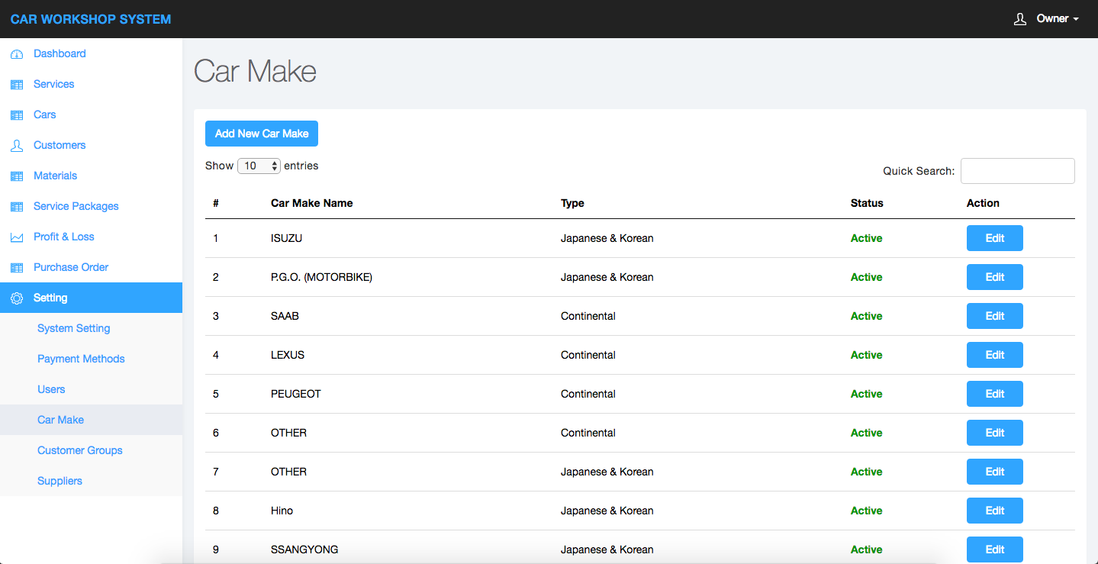The height and width of the screenshot is (564, 1098).
Task: Click the Car Workshop System title link
Action: [x=91, y=19]
